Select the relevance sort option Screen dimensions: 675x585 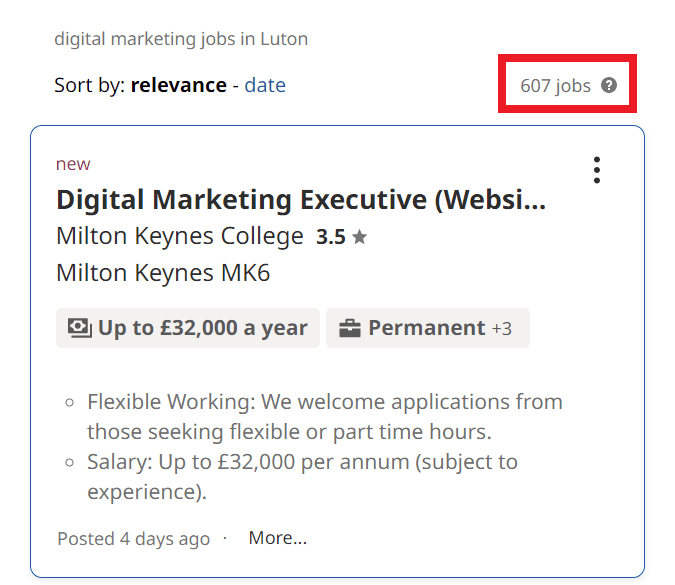179,85
